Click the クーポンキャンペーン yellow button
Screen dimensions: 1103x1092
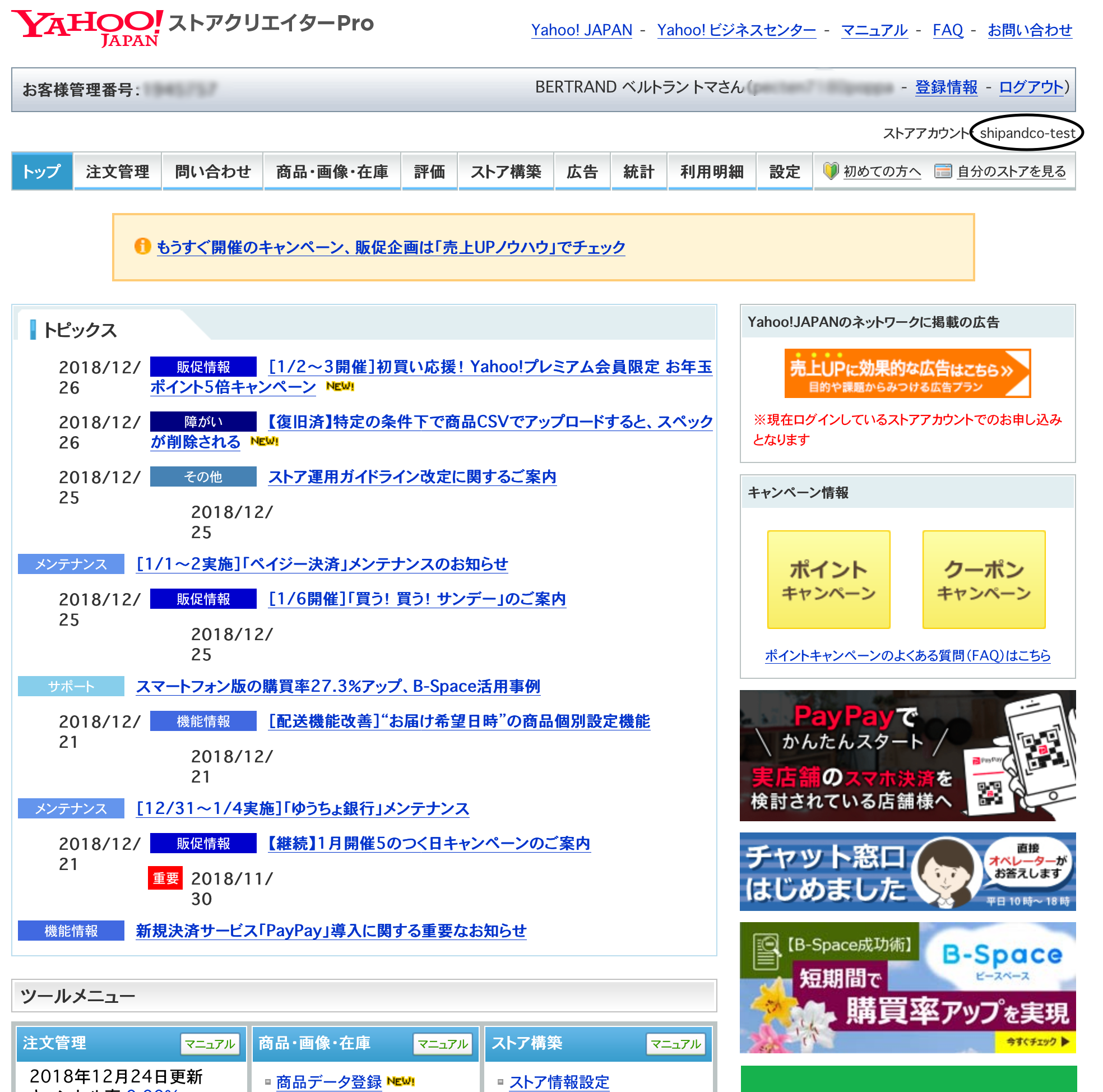(x=984, y=580)
